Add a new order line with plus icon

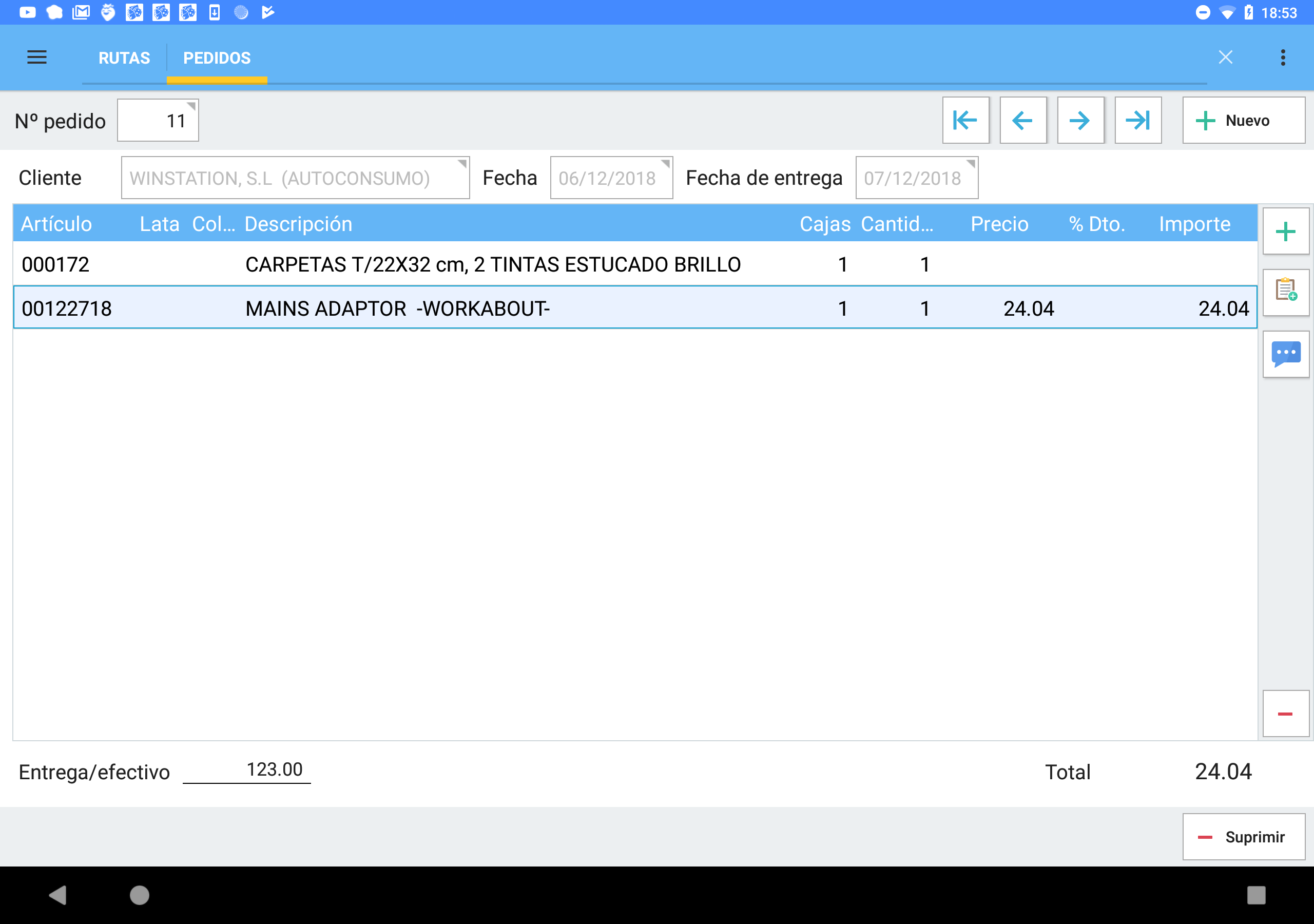pos(1285,232)
